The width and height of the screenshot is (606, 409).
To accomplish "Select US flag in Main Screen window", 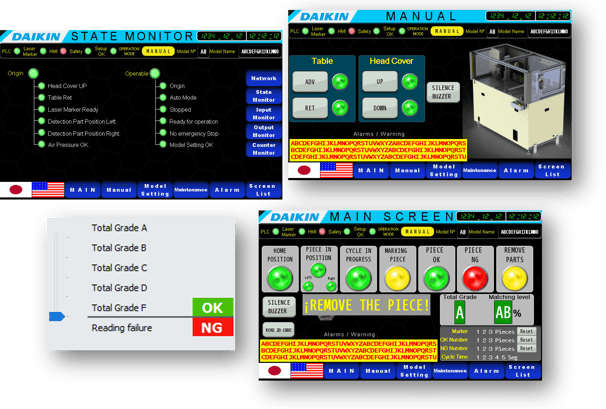I will [x=307, y=371].
